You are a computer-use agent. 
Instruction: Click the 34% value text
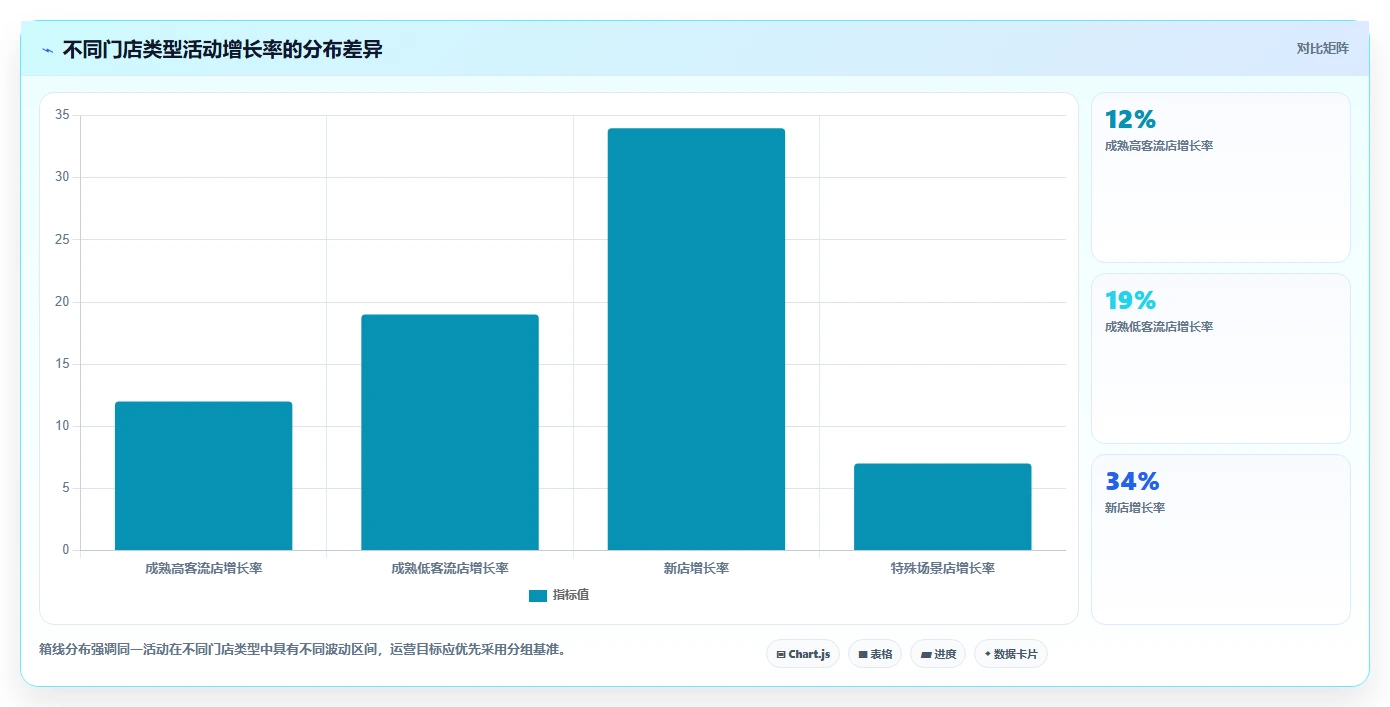(1132, 481)
